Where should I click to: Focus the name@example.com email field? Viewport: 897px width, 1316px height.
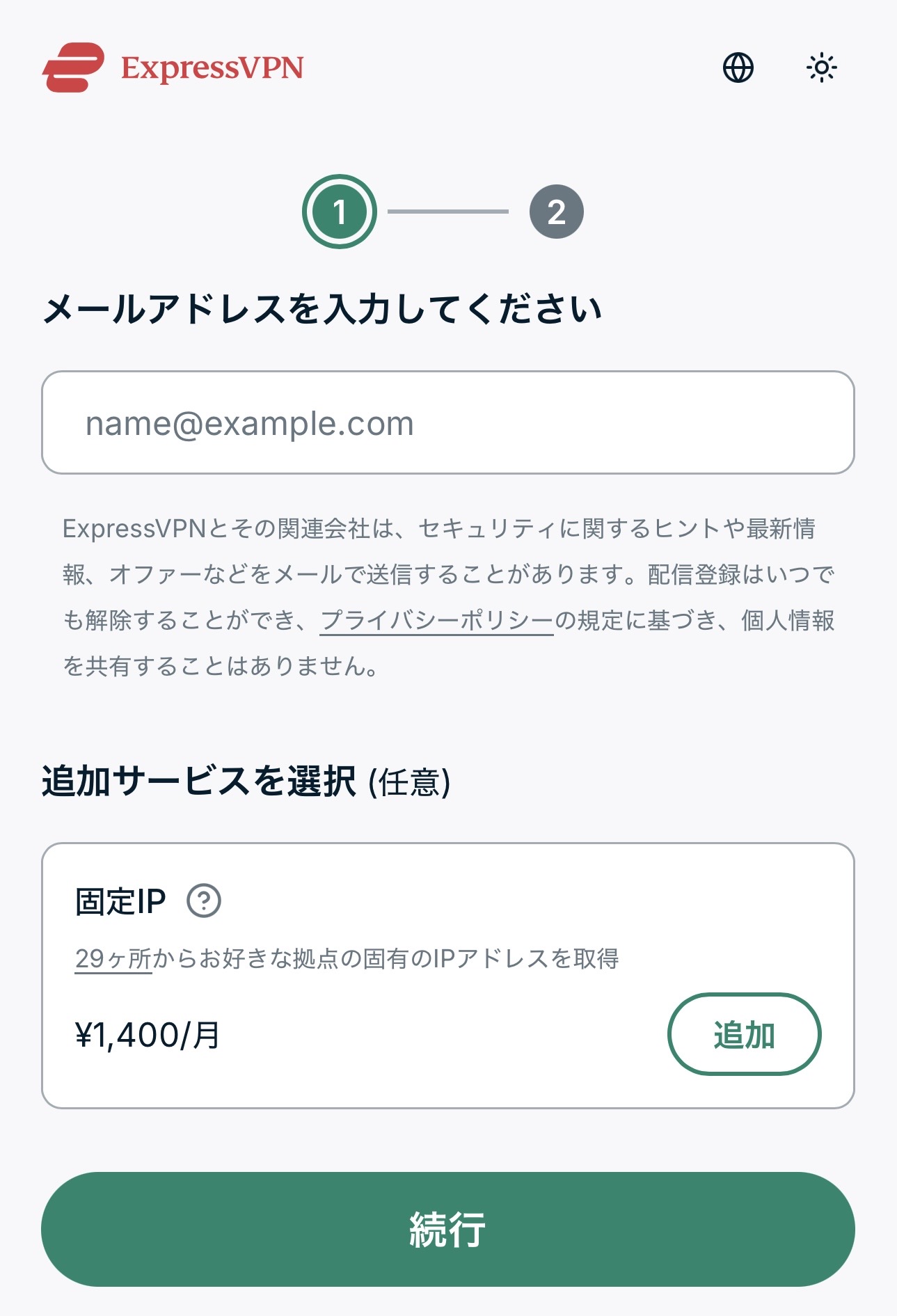pyautogui.click(x=448, y=422)
